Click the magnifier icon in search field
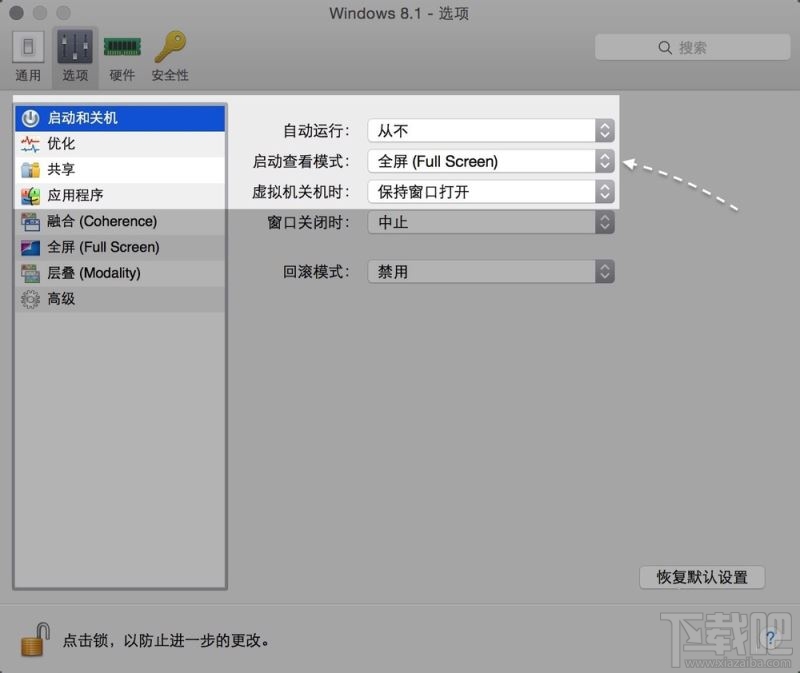 coord(665,47)
